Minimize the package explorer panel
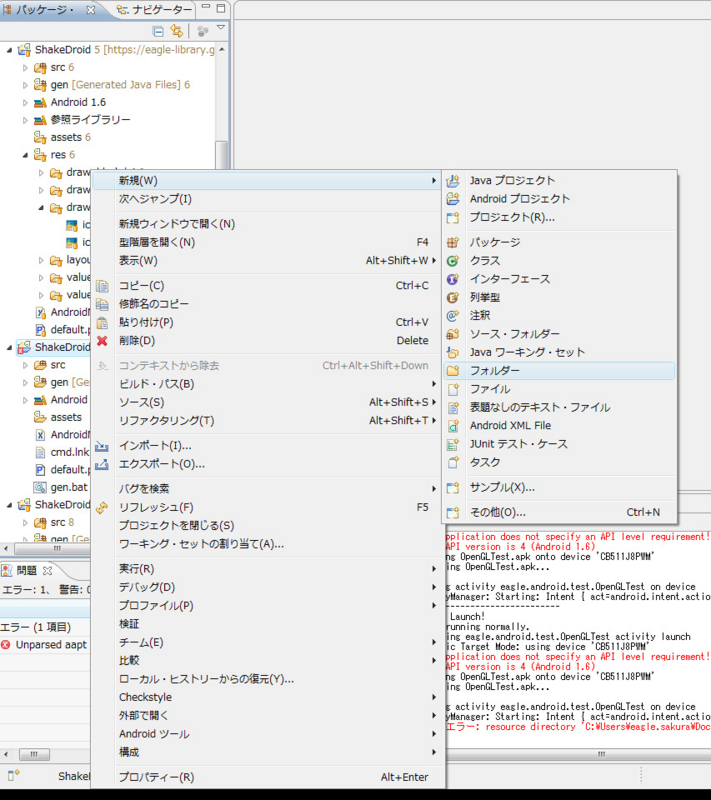Viewport: 711px width, 800px height. pyautogui.click(x=206, y=8)
